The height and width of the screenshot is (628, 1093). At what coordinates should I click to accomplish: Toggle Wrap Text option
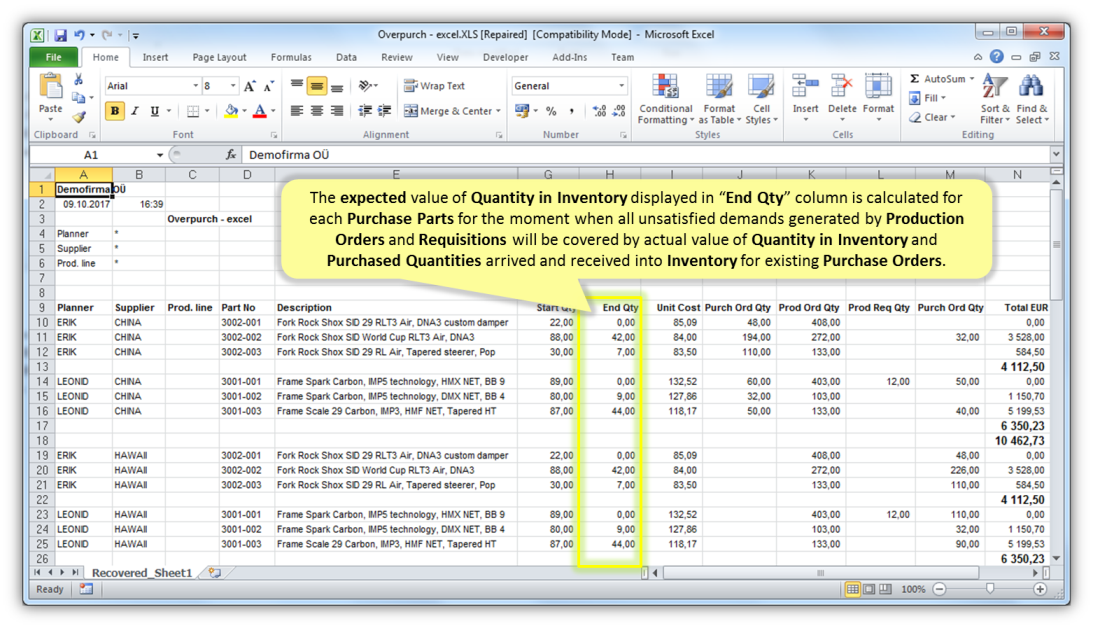tap(434, 86)
